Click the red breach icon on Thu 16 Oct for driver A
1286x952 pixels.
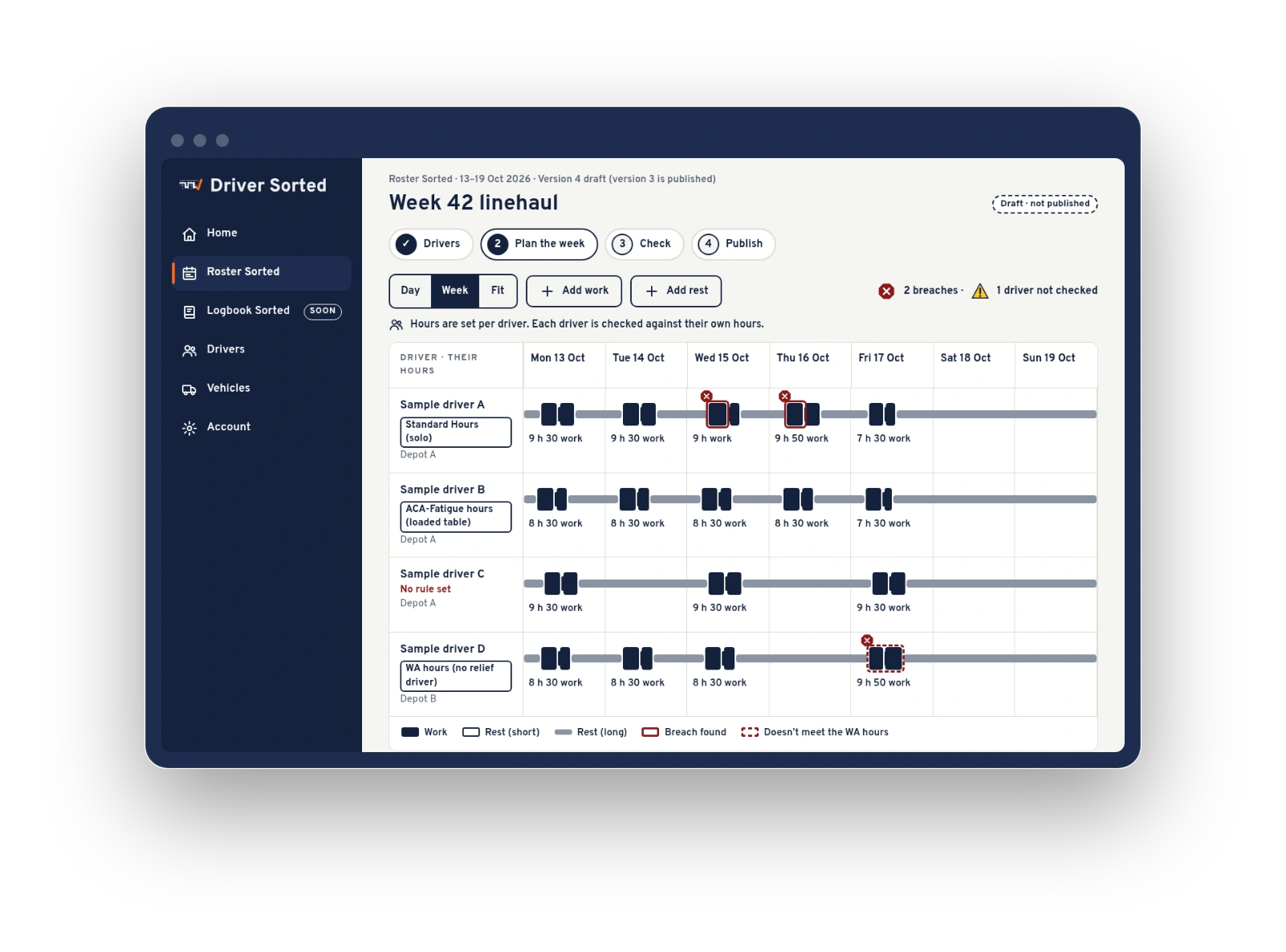pyautogui.click(x=785, y=397)
